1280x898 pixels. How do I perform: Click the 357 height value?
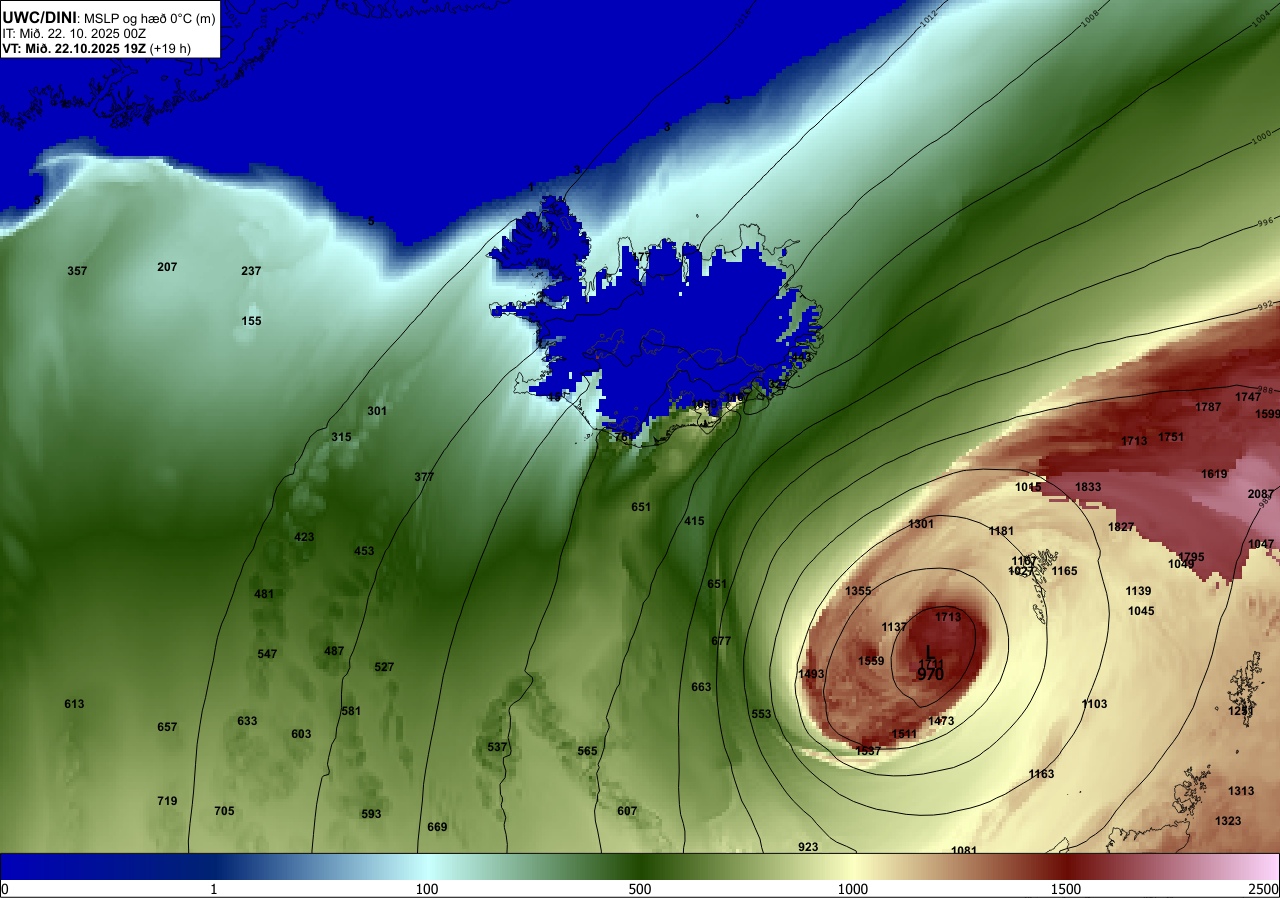(77, 271)
